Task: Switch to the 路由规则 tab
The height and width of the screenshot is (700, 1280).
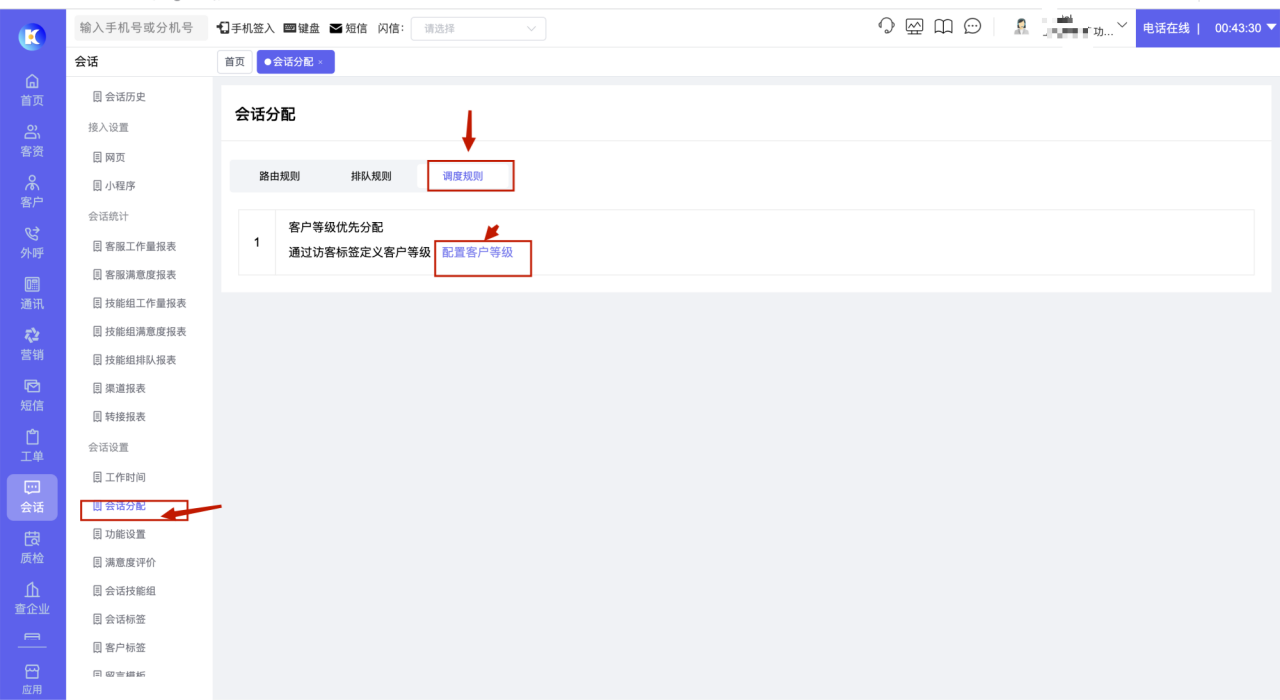Action: [x=279, y=176]
